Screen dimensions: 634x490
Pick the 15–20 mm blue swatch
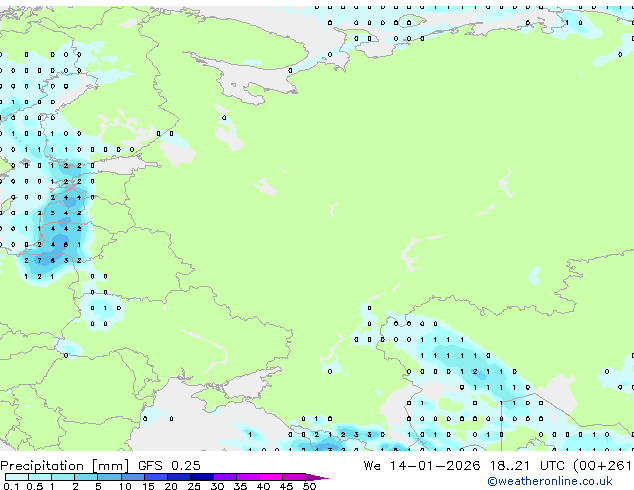(x=156, y=477)
